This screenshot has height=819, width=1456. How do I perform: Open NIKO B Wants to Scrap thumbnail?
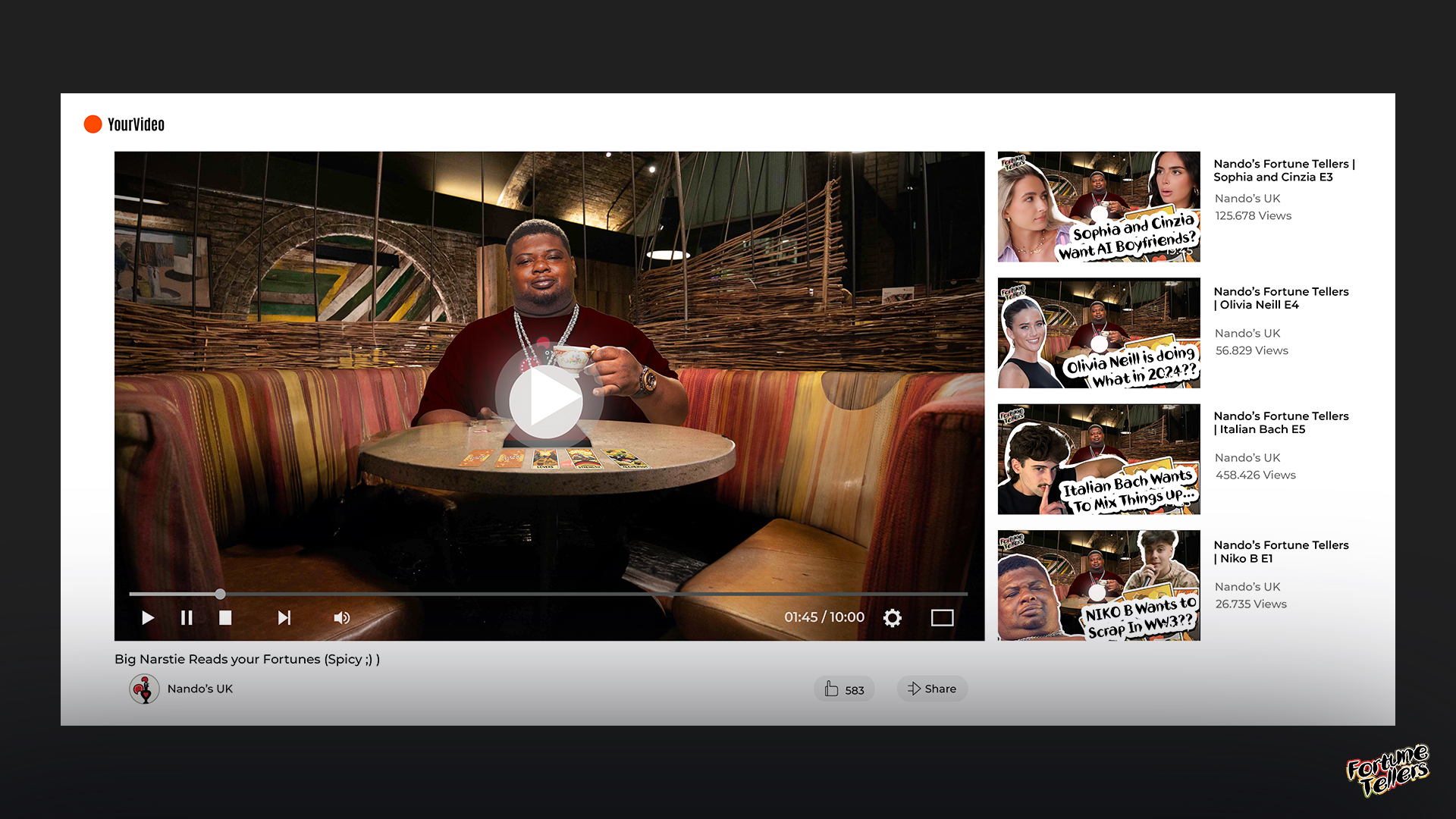click(x=1099, y=585)
